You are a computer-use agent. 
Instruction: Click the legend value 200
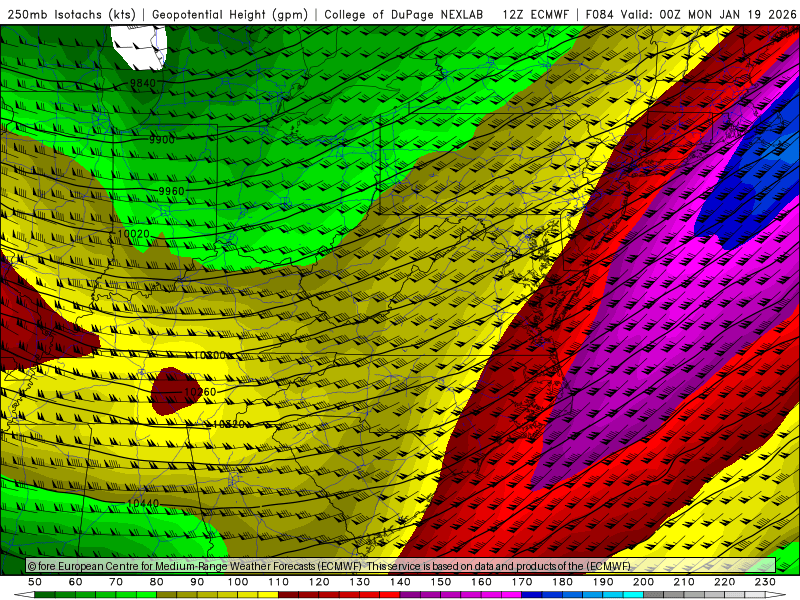[643, 582]
